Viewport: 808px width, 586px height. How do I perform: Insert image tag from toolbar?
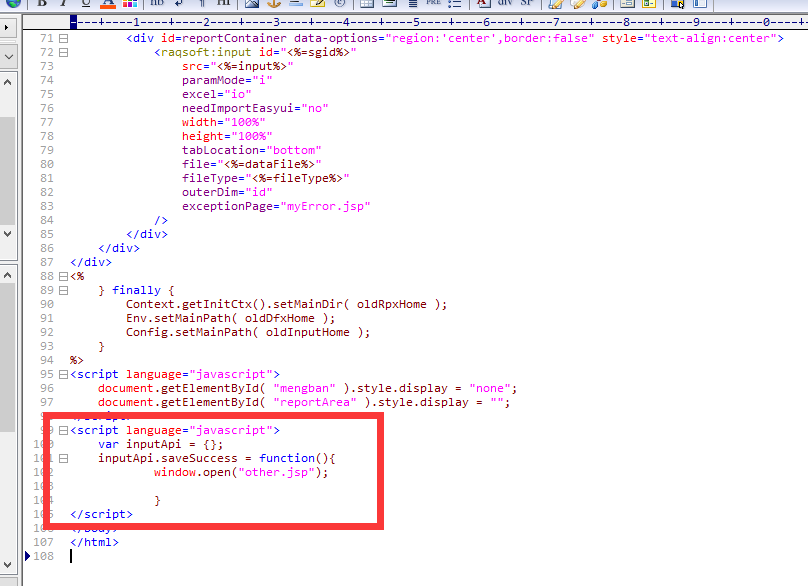point(251,4)
